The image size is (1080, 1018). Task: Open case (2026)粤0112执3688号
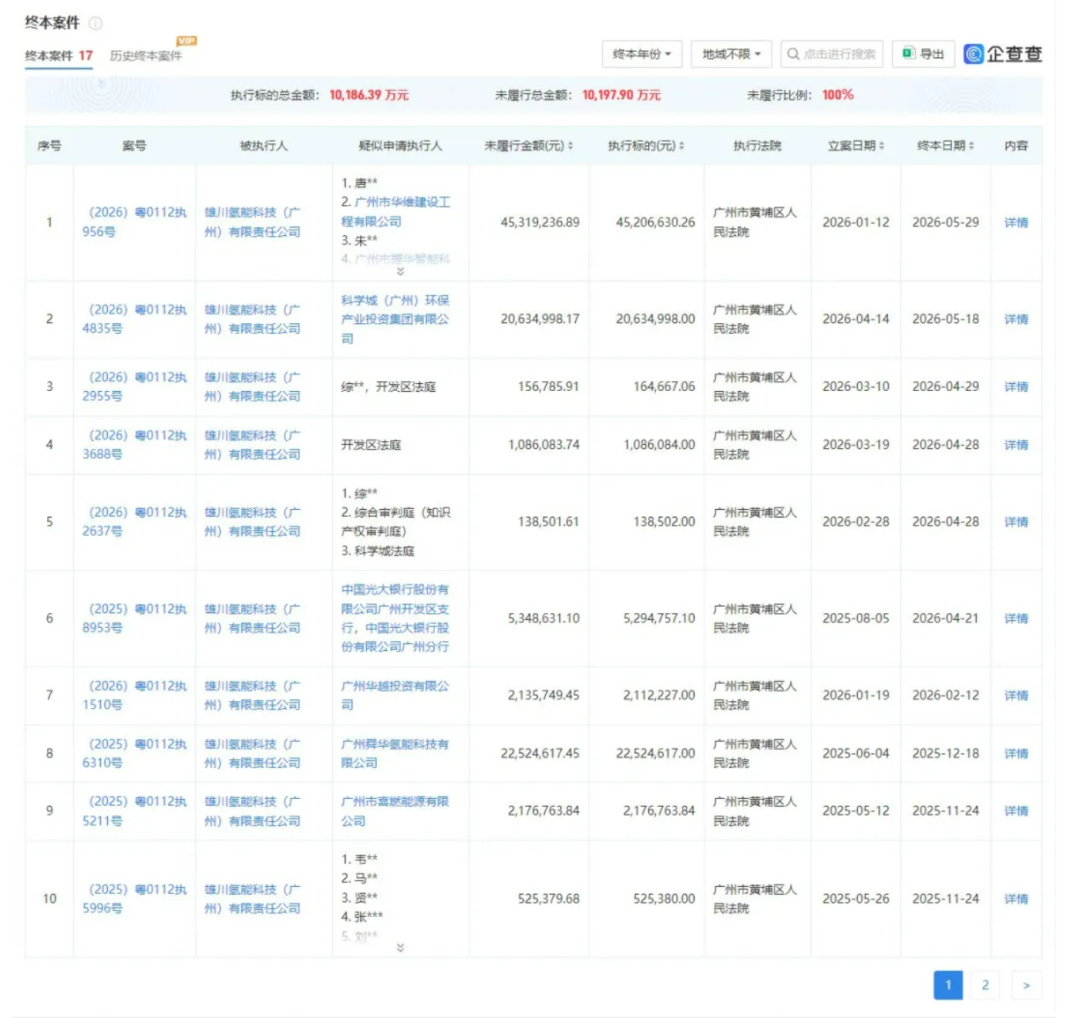point(134,445)
